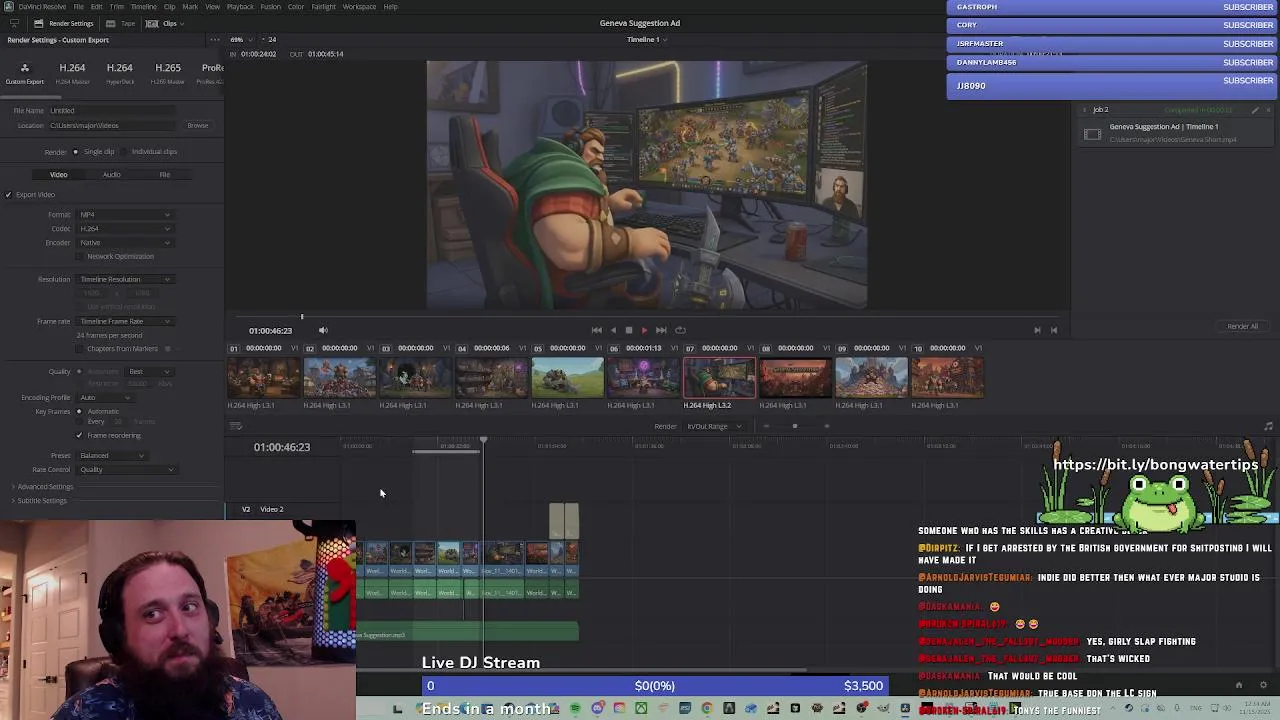Click the File Name input field

point(110,110)
